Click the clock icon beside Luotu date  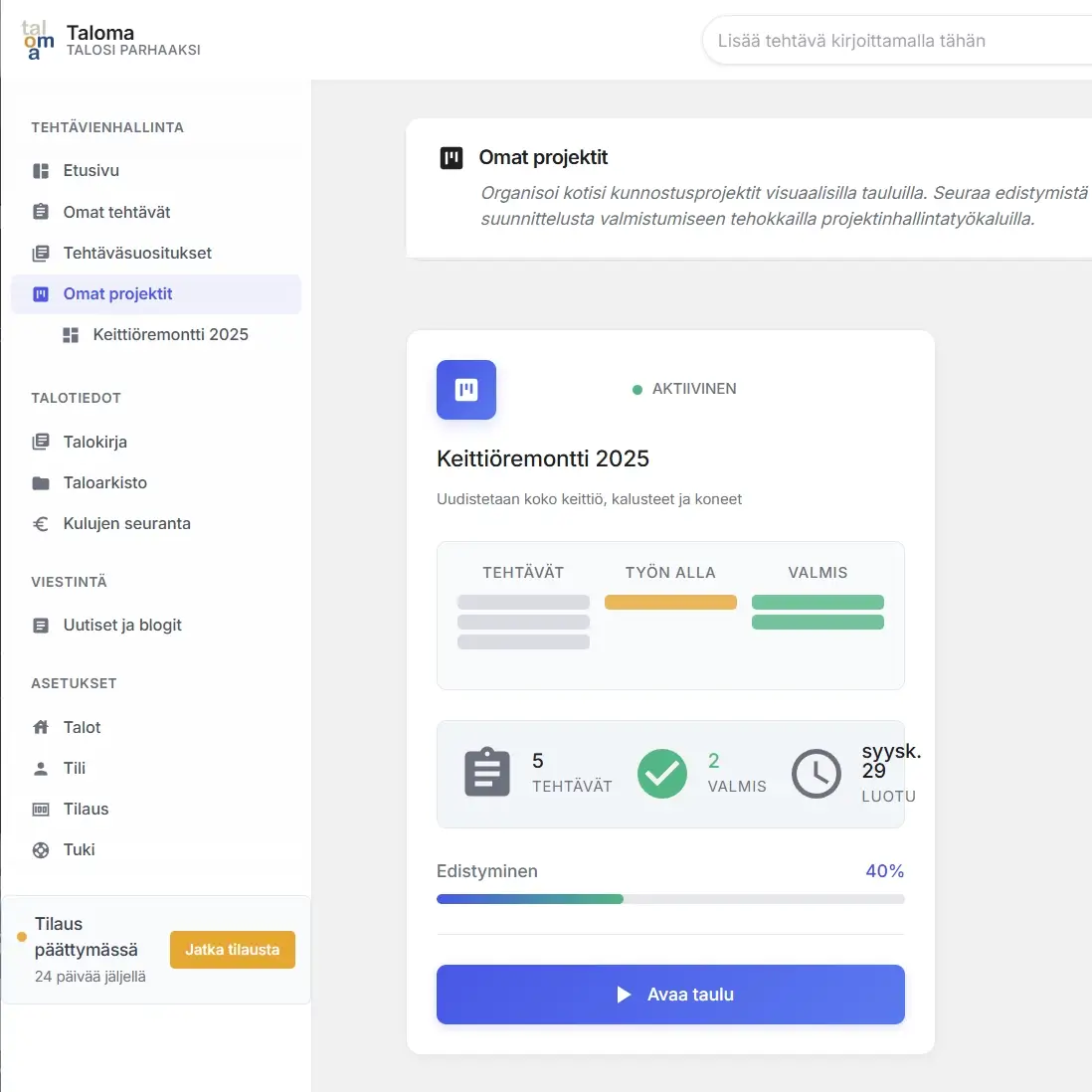click(816, 774)
